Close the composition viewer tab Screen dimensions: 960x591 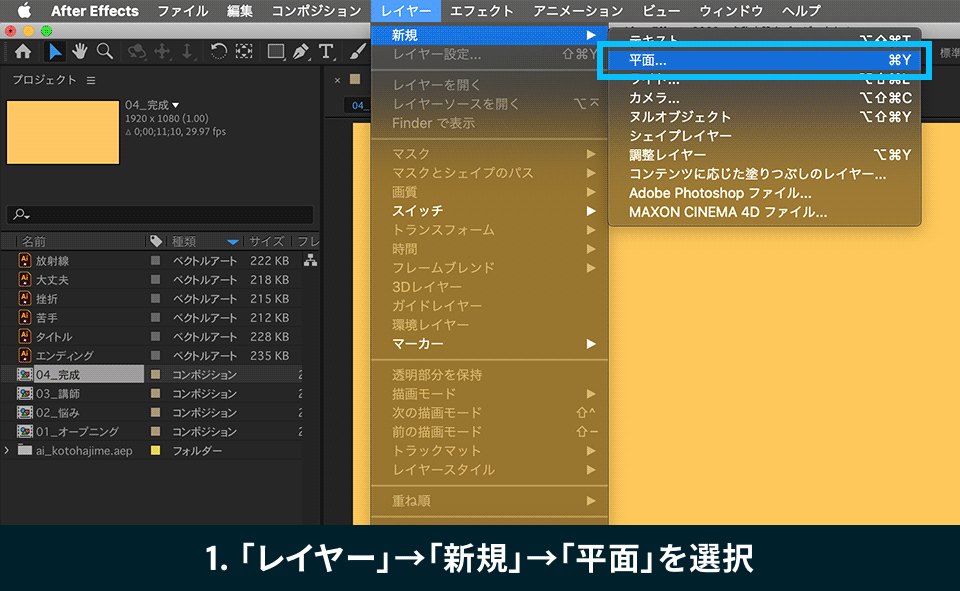pos(337,80)
